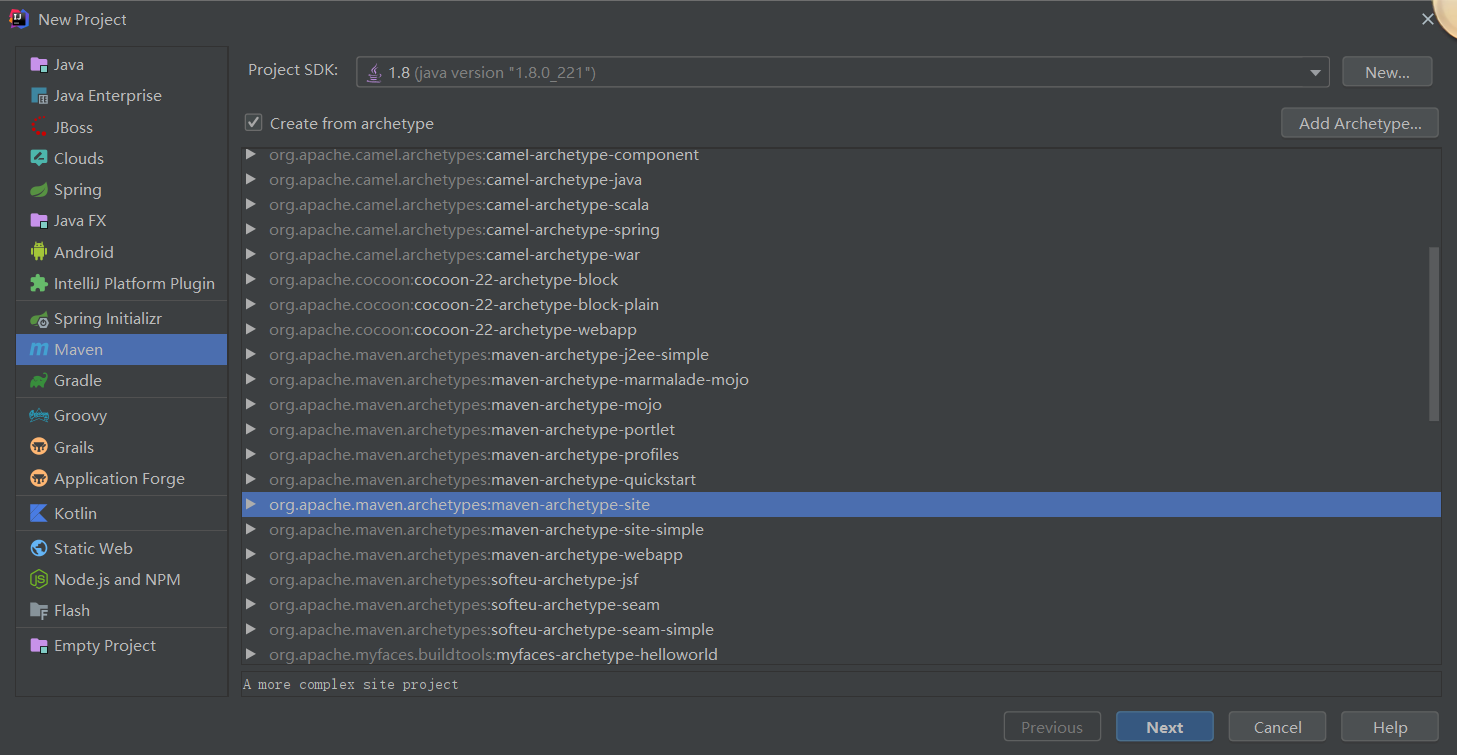Viewport: 1457px width, 755px height.
Task: Select Spring project type
Action: [x=122, y=190]
